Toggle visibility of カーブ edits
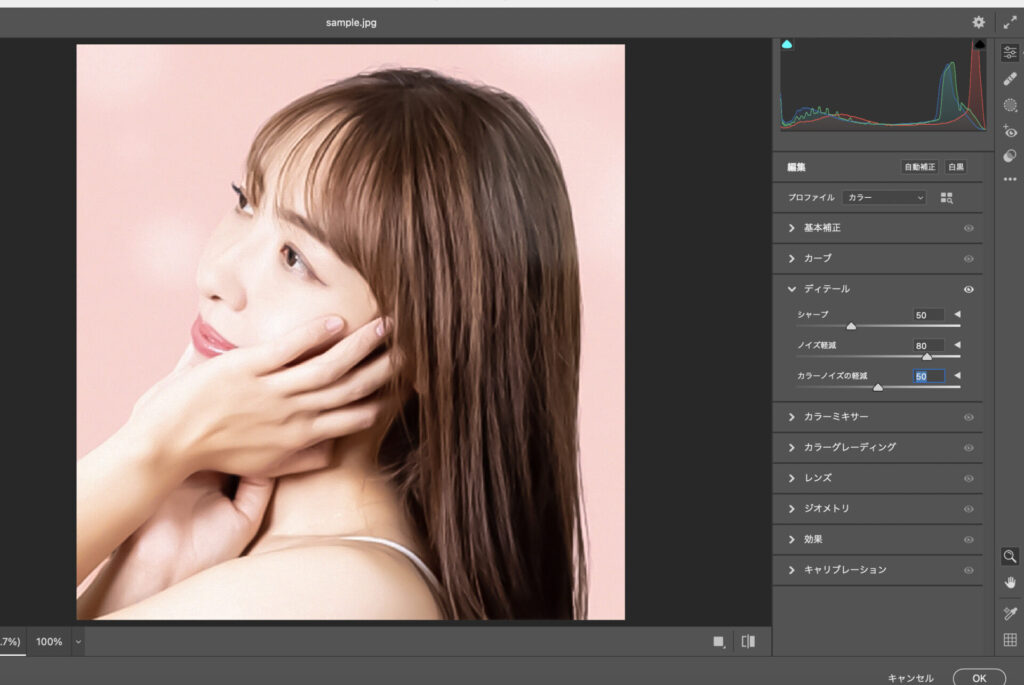1024x685 pixels. point(968,259)
